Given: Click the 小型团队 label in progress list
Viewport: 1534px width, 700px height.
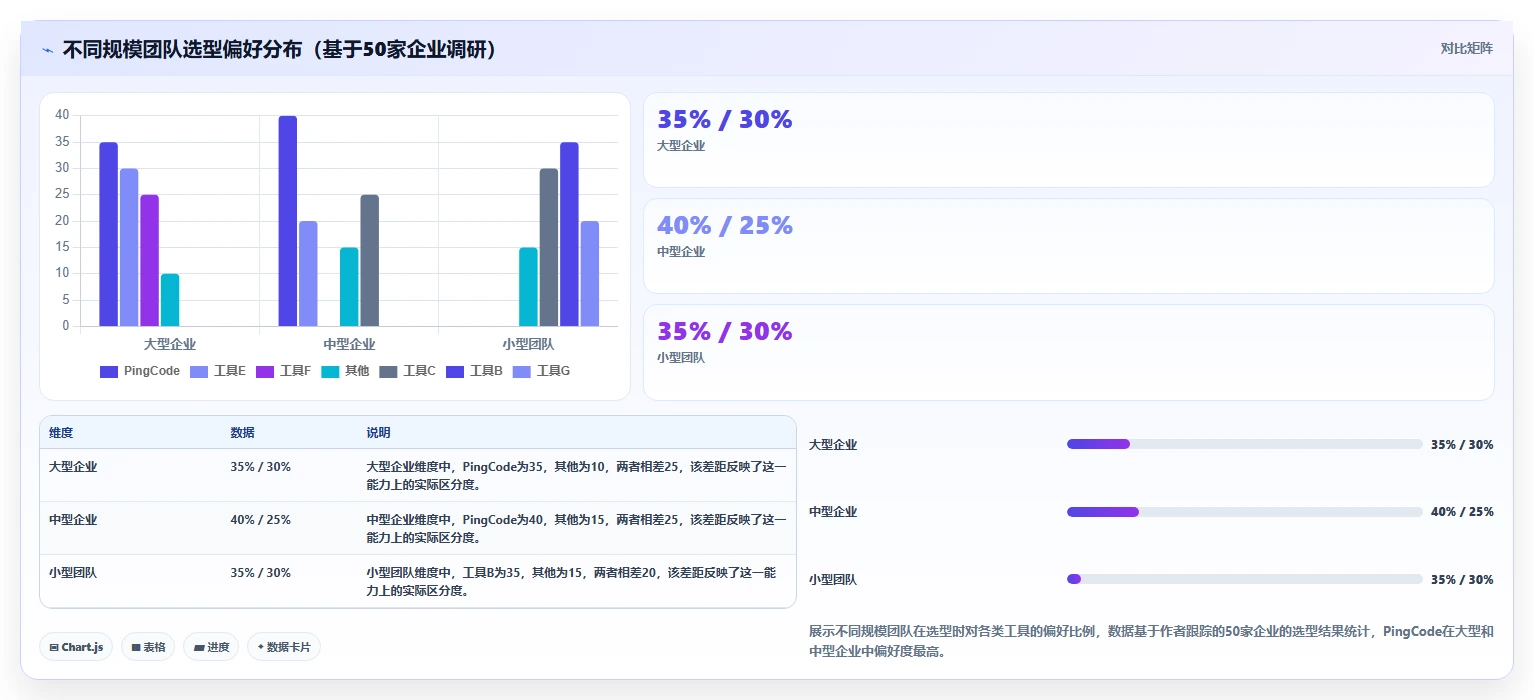Looking at the screenshot, I should tap(833, 580).
